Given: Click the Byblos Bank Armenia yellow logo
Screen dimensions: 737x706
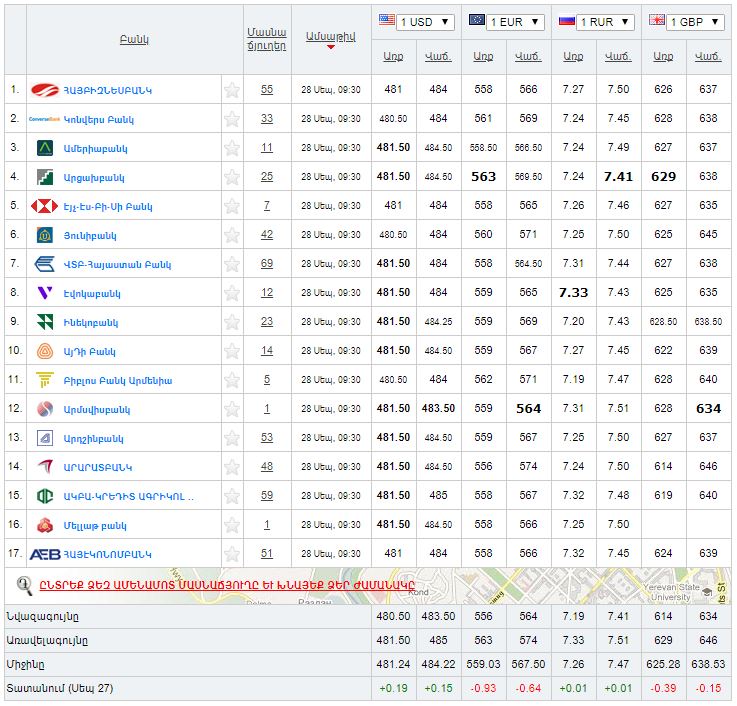Looking at the screenshot, I should click(45, 380).
